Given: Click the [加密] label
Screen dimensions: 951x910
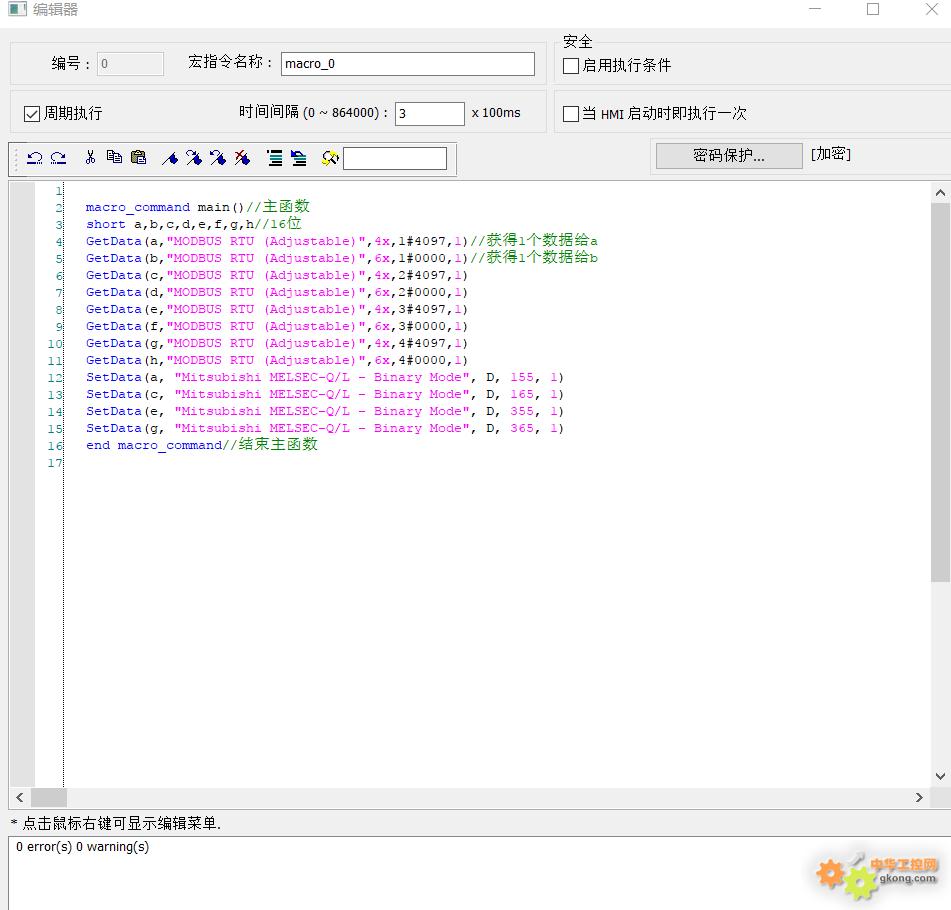Looking at the screenshot, I should pos(831,154).
